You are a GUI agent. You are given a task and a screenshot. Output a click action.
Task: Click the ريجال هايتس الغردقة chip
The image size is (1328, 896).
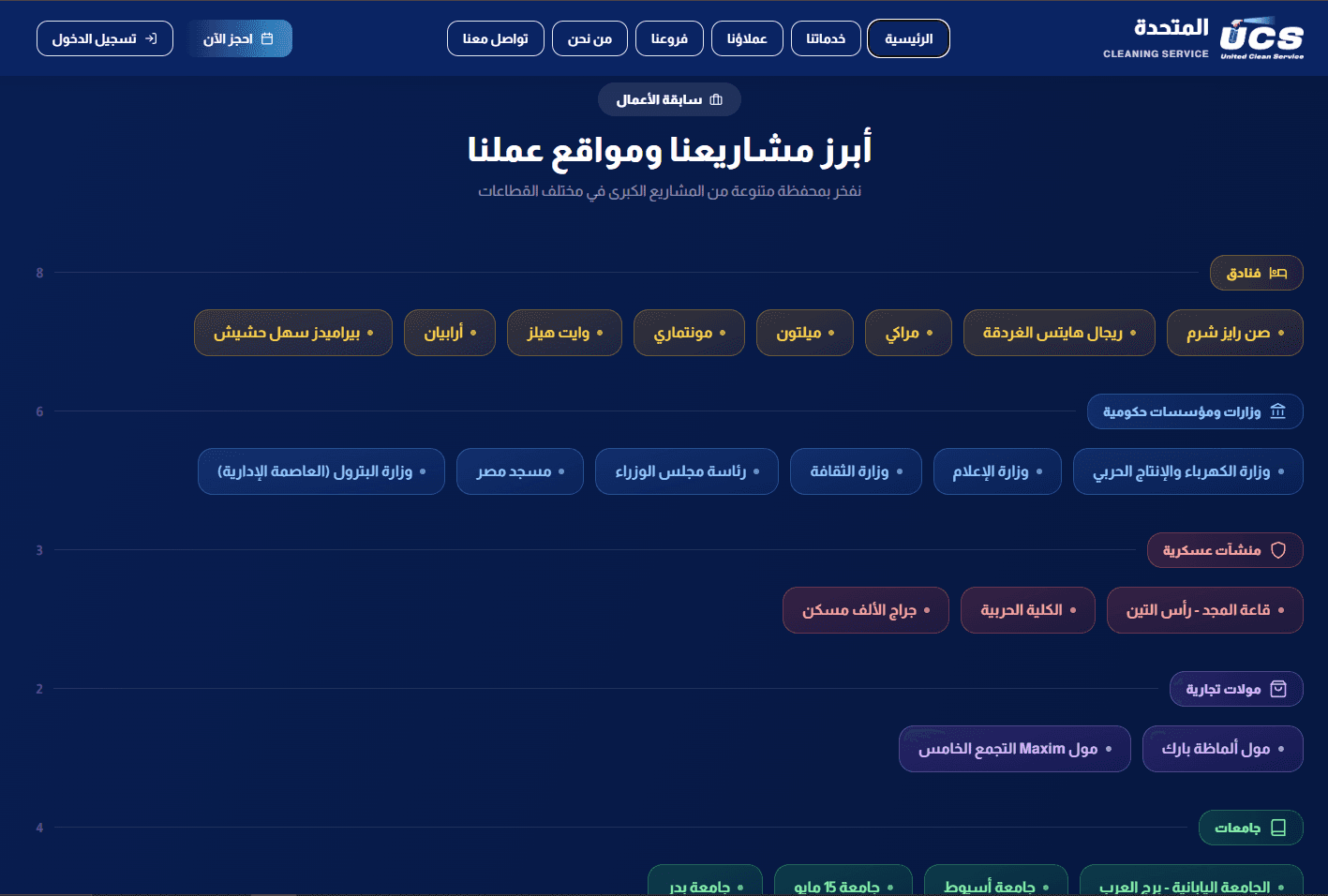(x=1059, y=333)
